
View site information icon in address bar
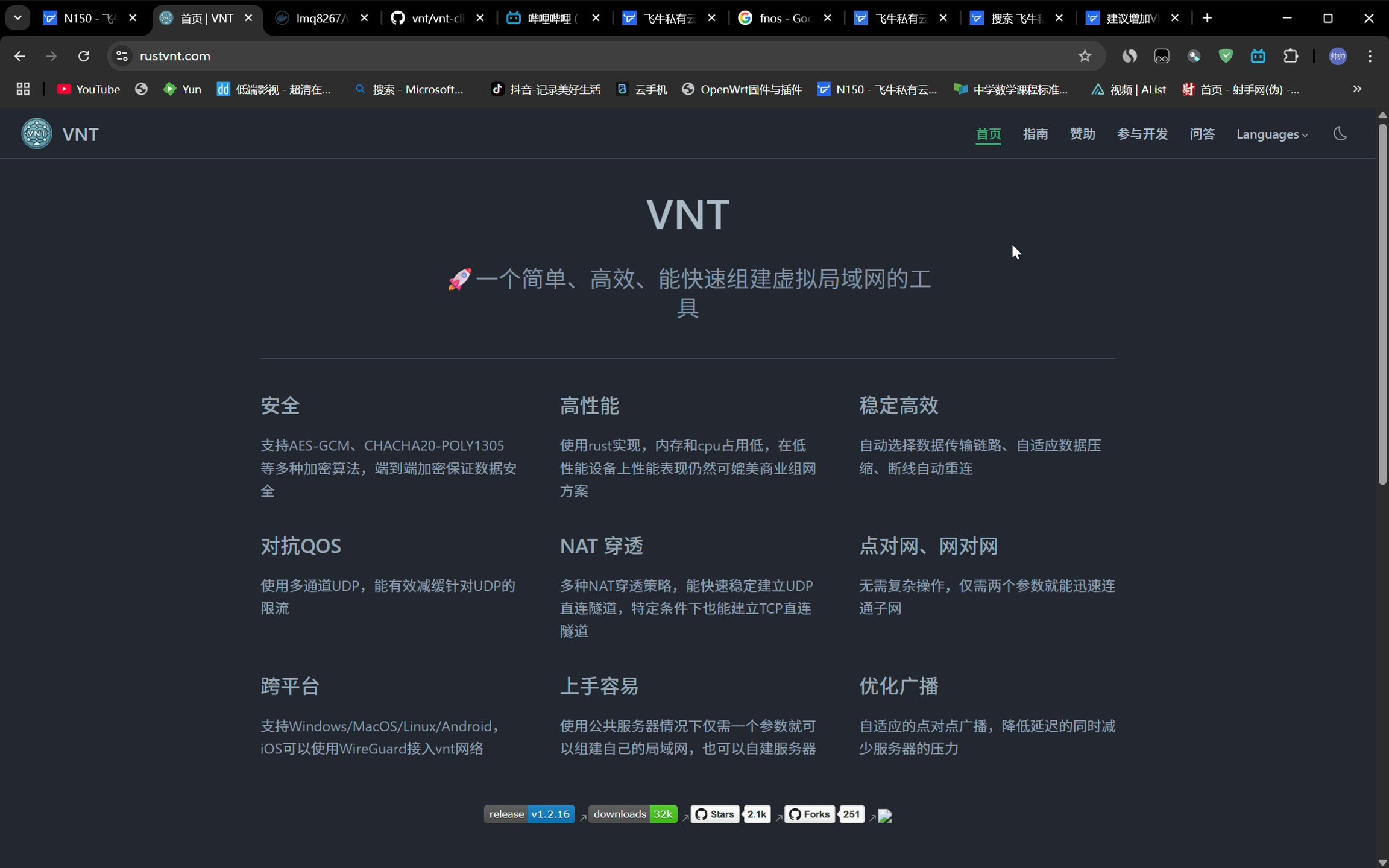pyautogui.click(x=122, y=56)
